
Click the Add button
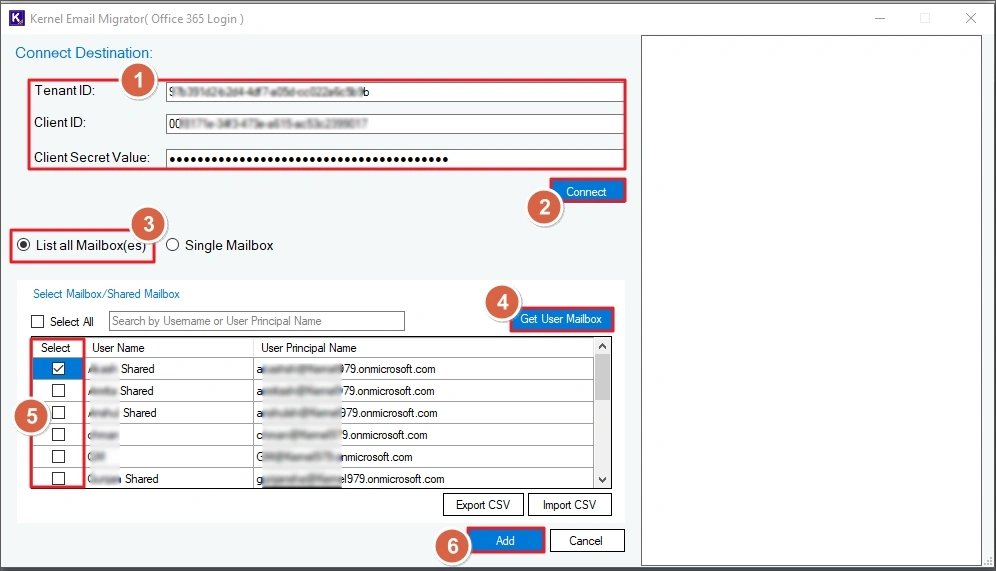click(505, 541)
